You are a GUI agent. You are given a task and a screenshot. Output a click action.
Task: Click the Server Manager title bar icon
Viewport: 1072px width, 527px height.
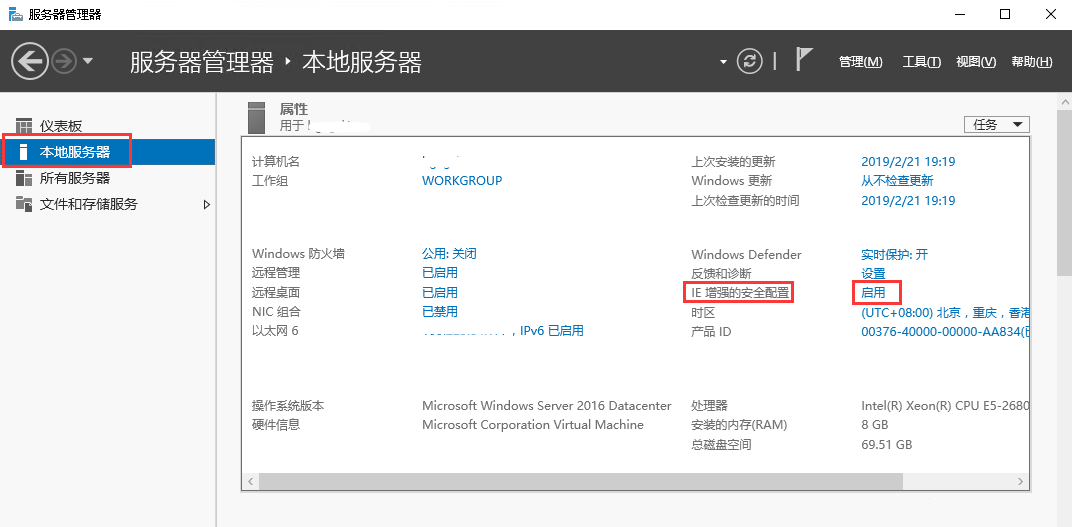pos(14,14)
